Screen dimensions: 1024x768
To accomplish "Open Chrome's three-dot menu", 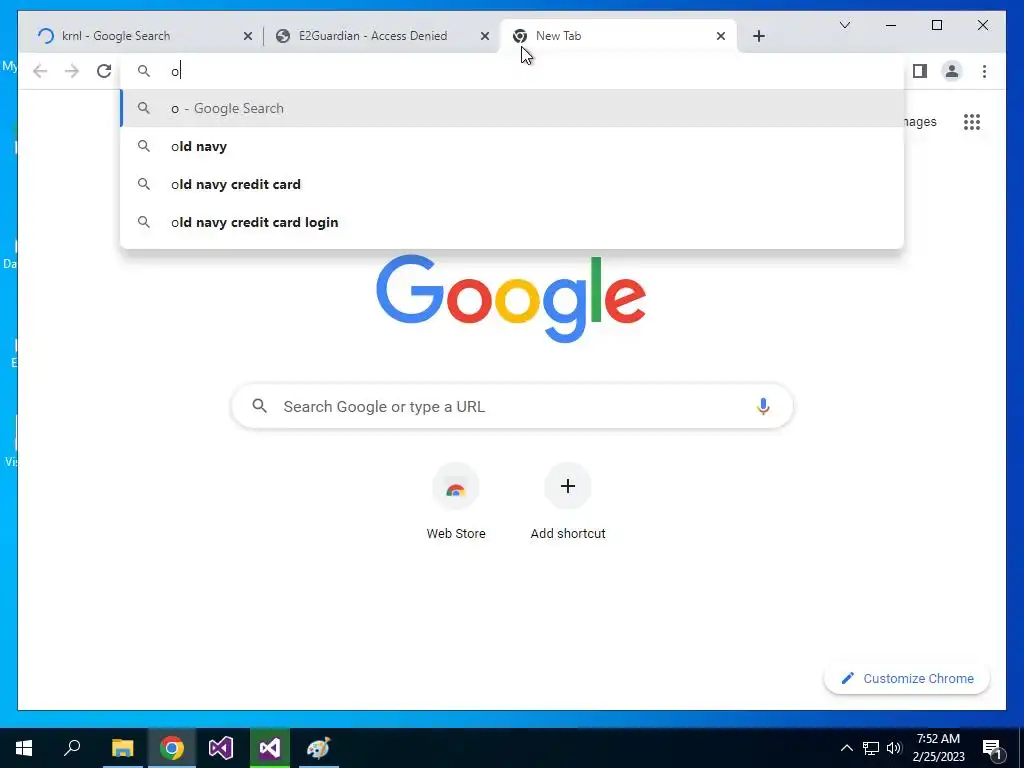I will click(984, 71).
